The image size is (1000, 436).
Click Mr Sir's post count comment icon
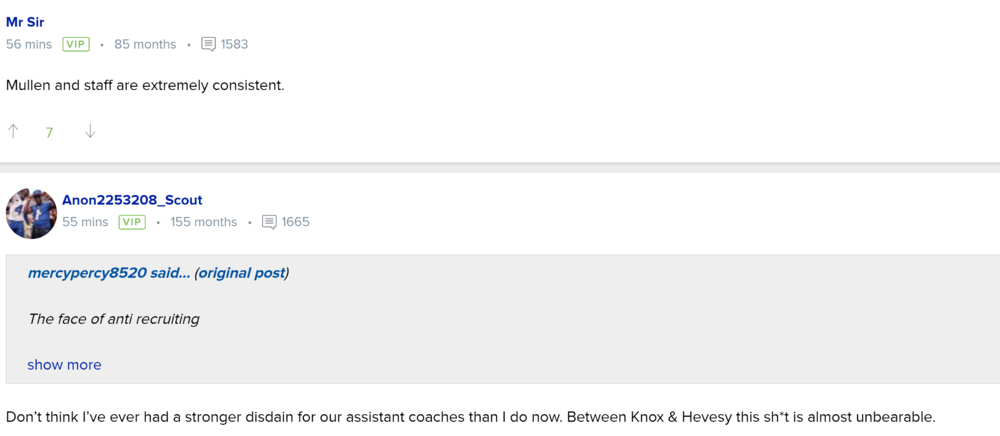[x=208, y=44]
